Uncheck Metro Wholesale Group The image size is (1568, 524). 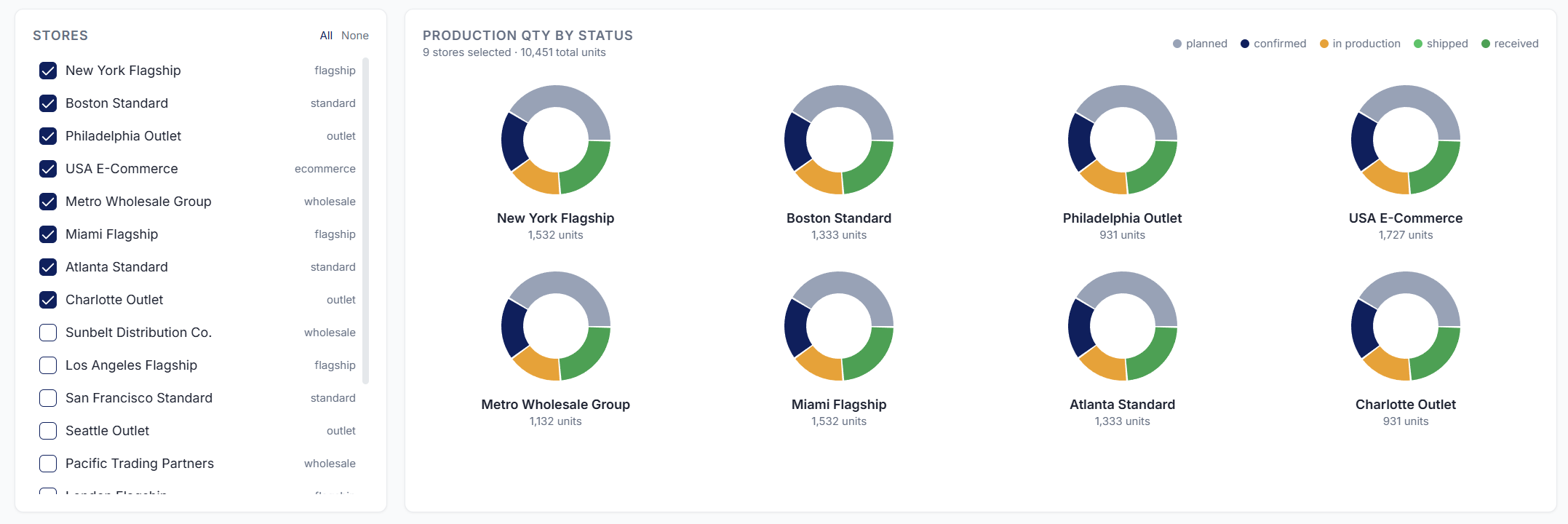point(47,202)
